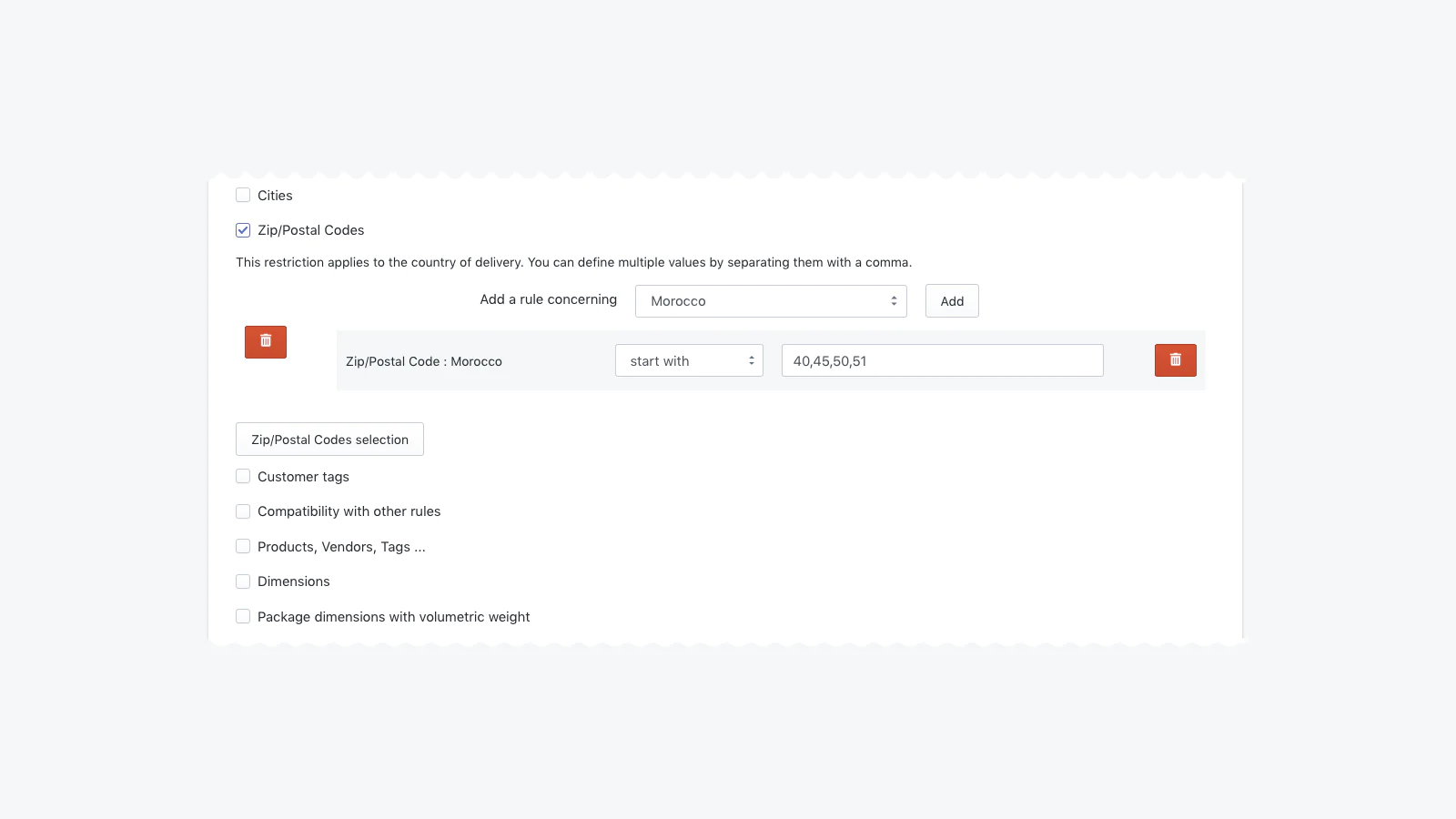This screenshot has width=1456, height=819.
Task: Tick Package dimensions with volumetric weight
Action: (243, 616)
